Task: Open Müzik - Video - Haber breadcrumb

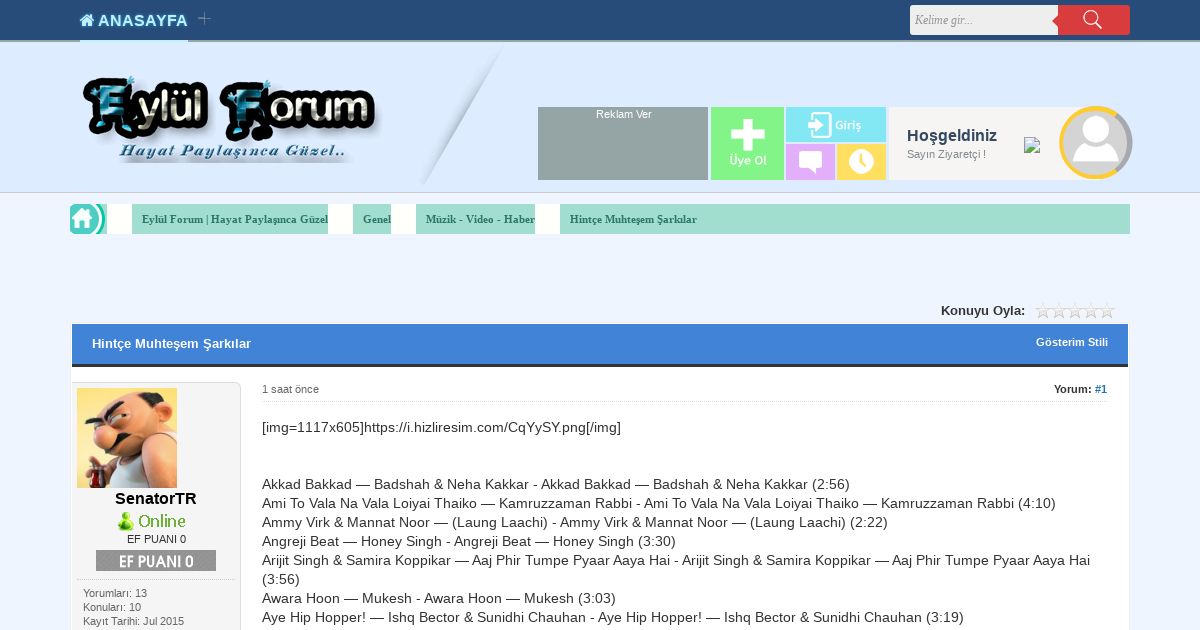Action: pos(480,219)
